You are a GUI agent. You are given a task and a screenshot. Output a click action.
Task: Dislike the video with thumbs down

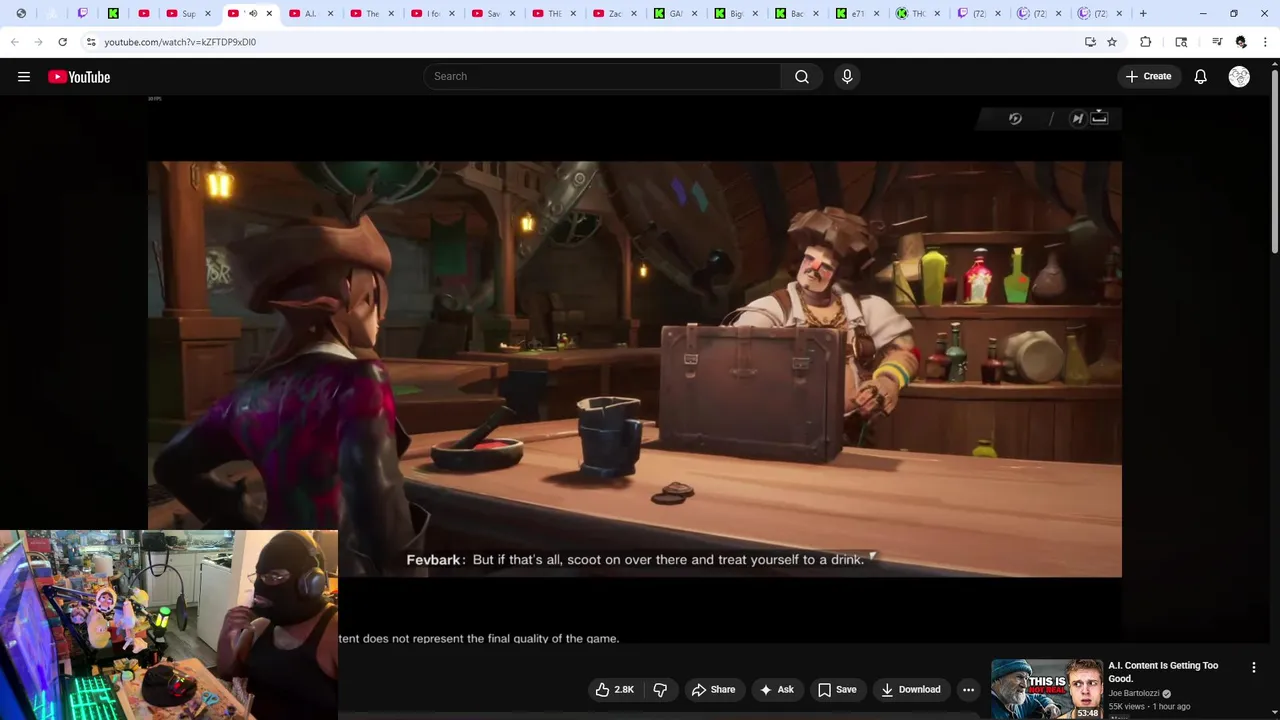[x=660, y=690]
